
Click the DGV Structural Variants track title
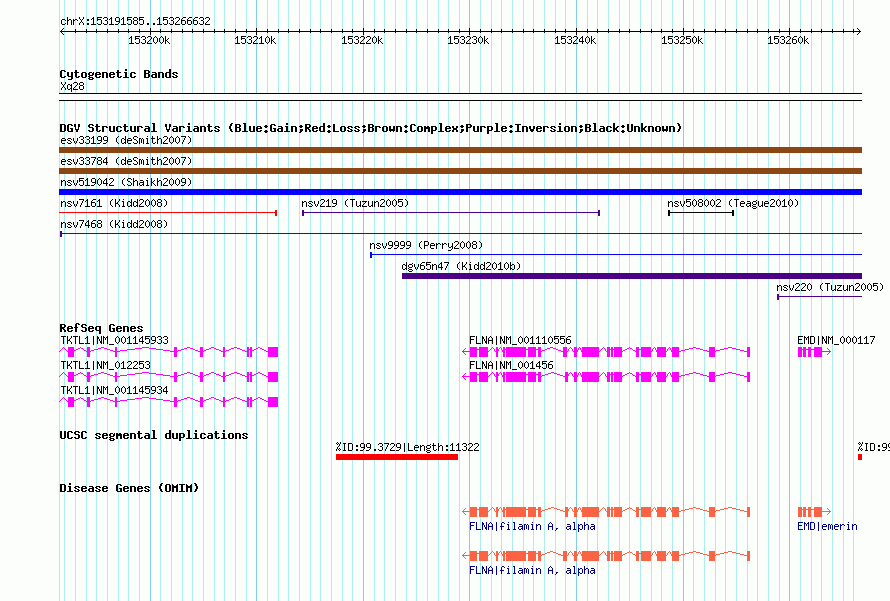371,128
